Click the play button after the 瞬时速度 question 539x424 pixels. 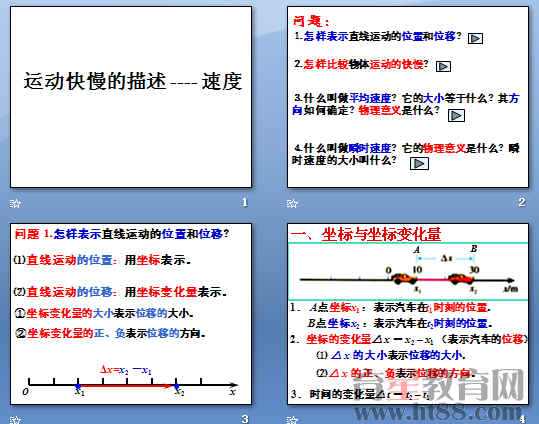tap(419, 164)
